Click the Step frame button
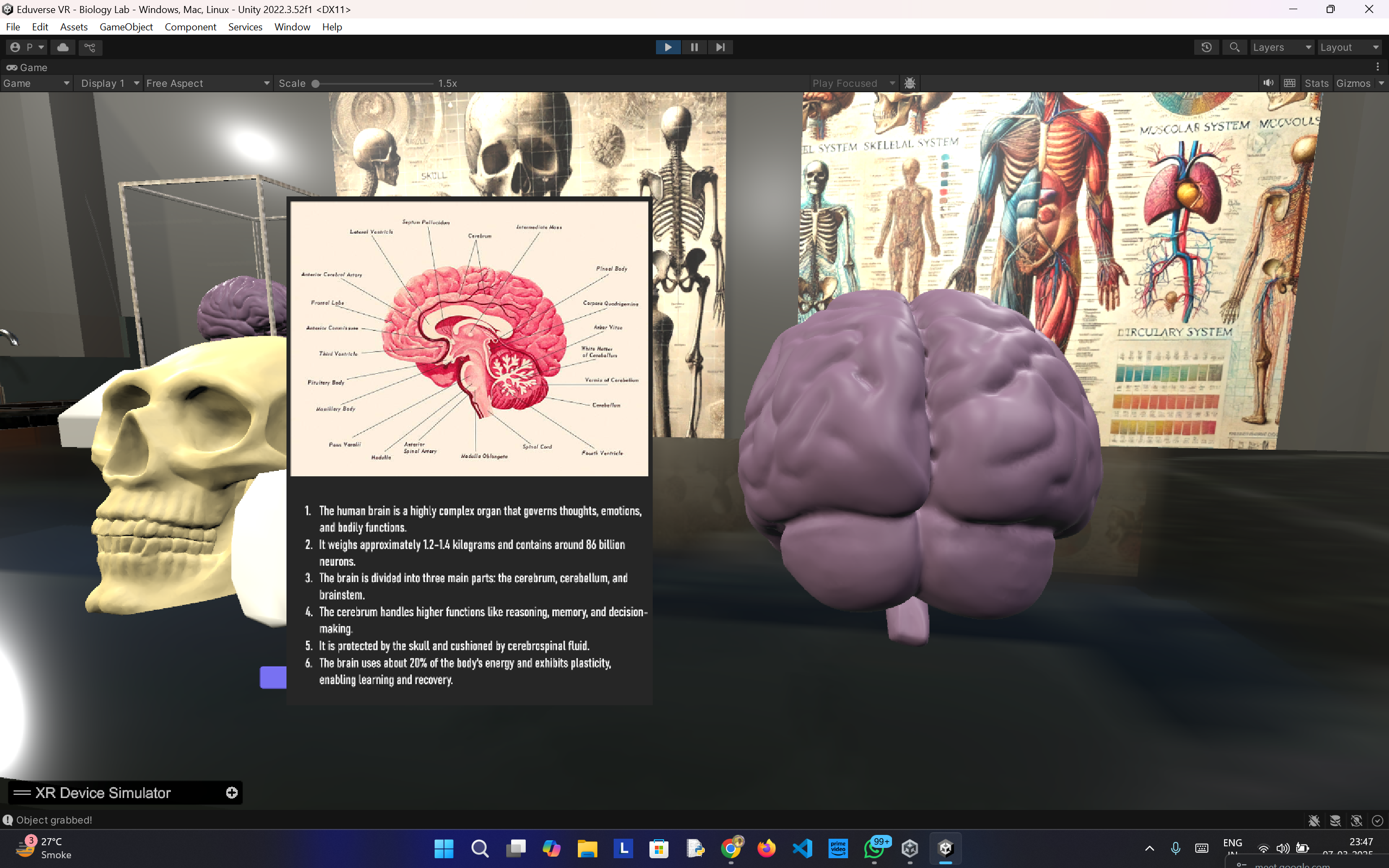This screenshot has height=868, width=1389. (x=721, y=47)
